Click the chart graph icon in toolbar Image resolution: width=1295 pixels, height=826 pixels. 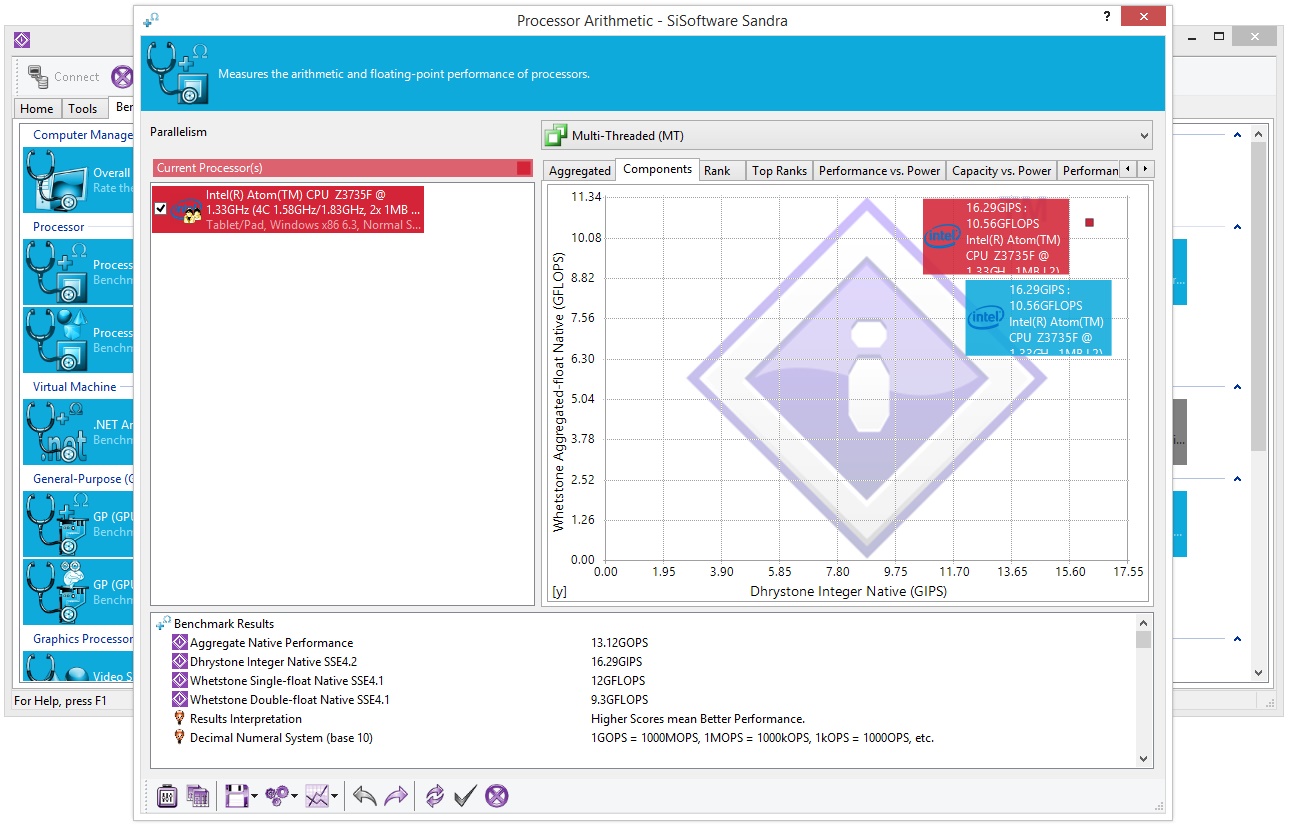(317, 796)
